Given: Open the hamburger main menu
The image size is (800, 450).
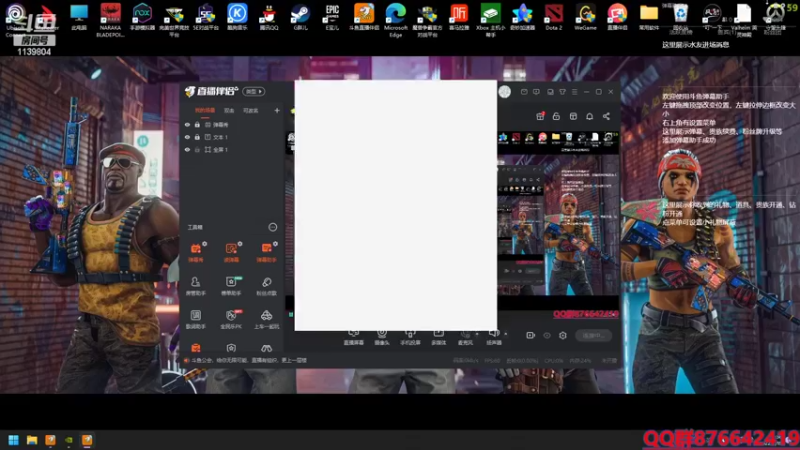Looking at the screenshot, I should point(574,92).
